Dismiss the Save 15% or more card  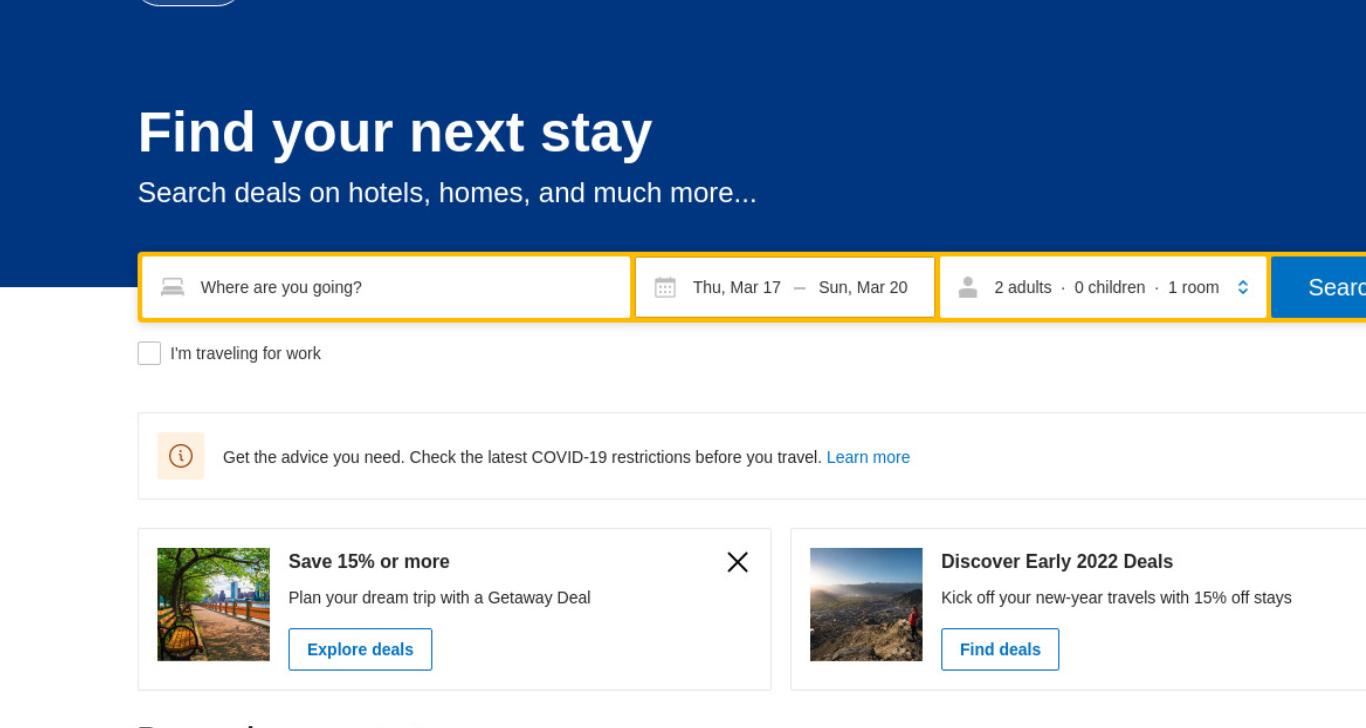click(737, 562)
